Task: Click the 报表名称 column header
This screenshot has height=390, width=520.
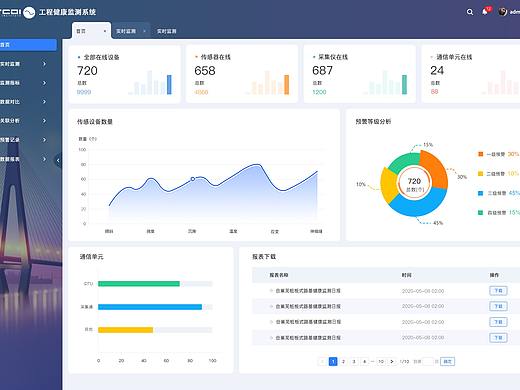Action: 279,275
